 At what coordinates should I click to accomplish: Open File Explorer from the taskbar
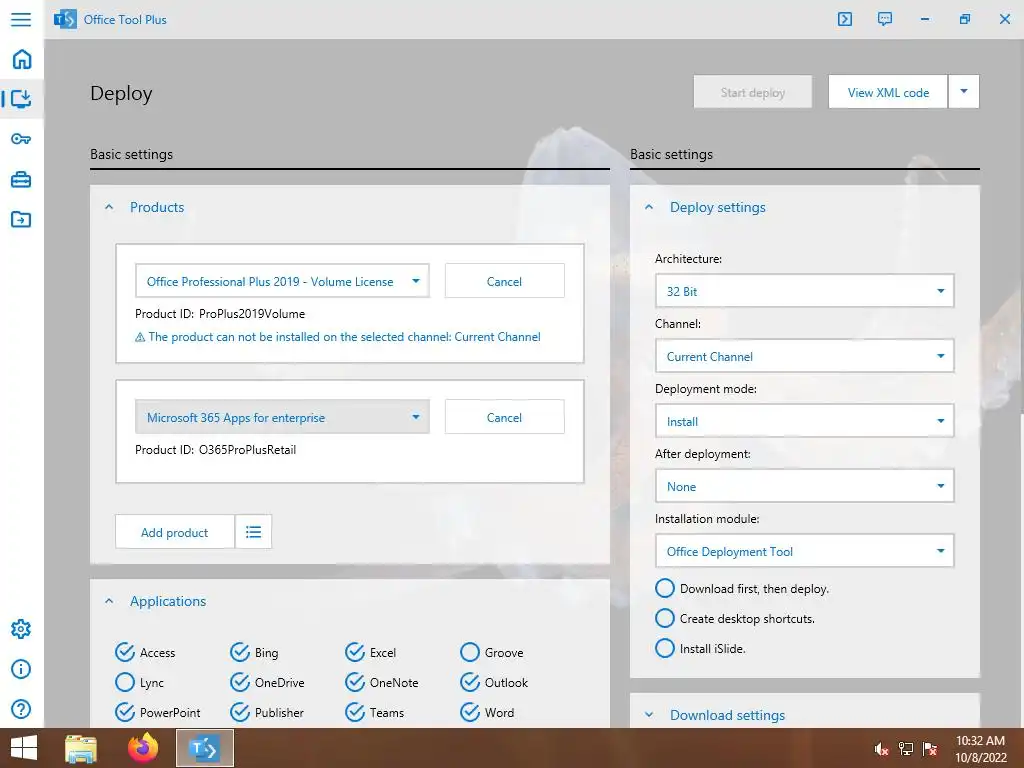coord(81,748)
